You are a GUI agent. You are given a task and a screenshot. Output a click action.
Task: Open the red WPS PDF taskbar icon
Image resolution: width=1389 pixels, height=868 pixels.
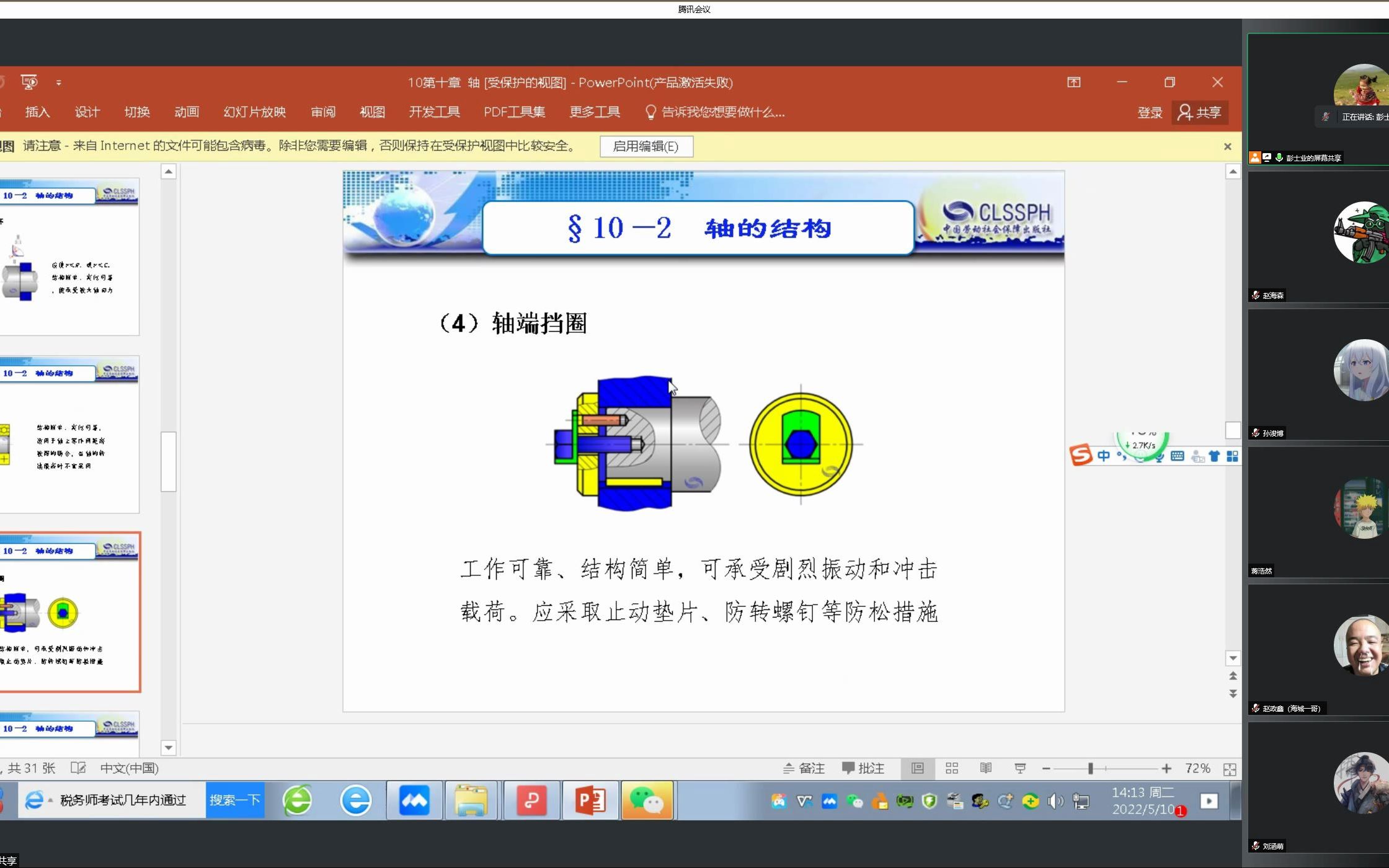tap(531, 800)
